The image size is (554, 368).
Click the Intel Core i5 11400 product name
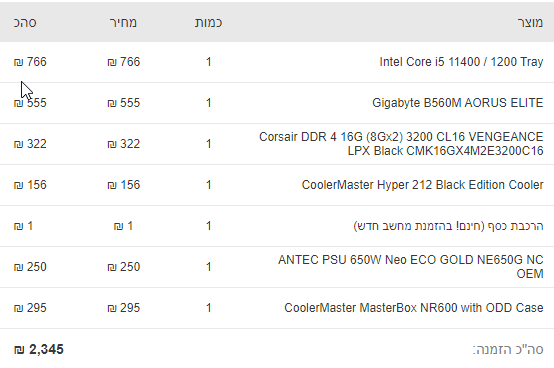tap(461, 62)
